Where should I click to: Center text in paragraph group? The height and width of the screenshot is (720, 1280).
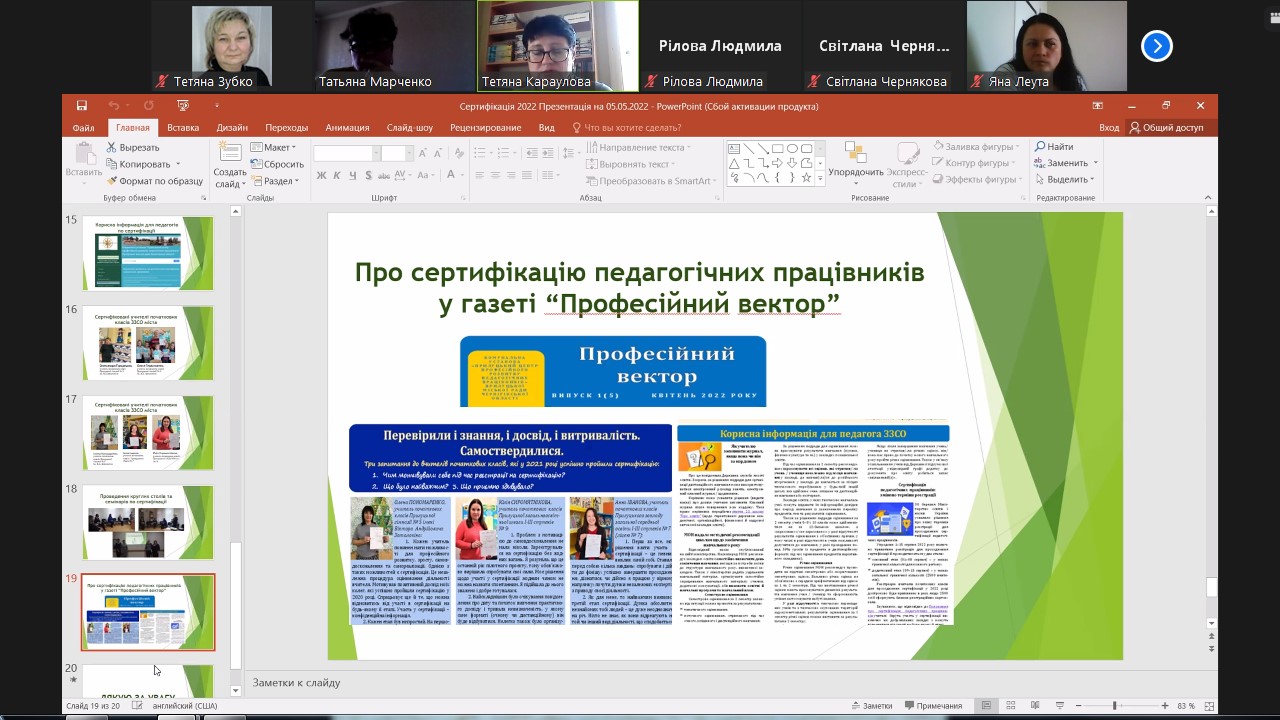click(x=495, y=175)
